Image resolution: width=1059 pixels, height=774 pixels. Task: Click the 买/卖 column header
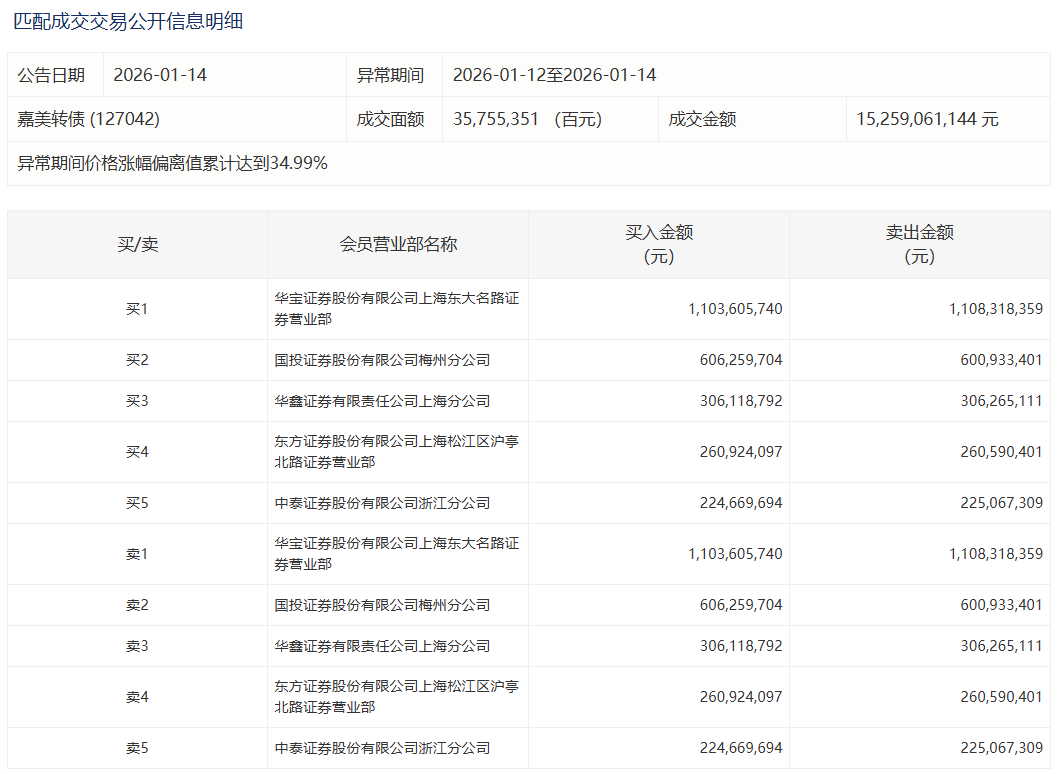coord(137,244)
